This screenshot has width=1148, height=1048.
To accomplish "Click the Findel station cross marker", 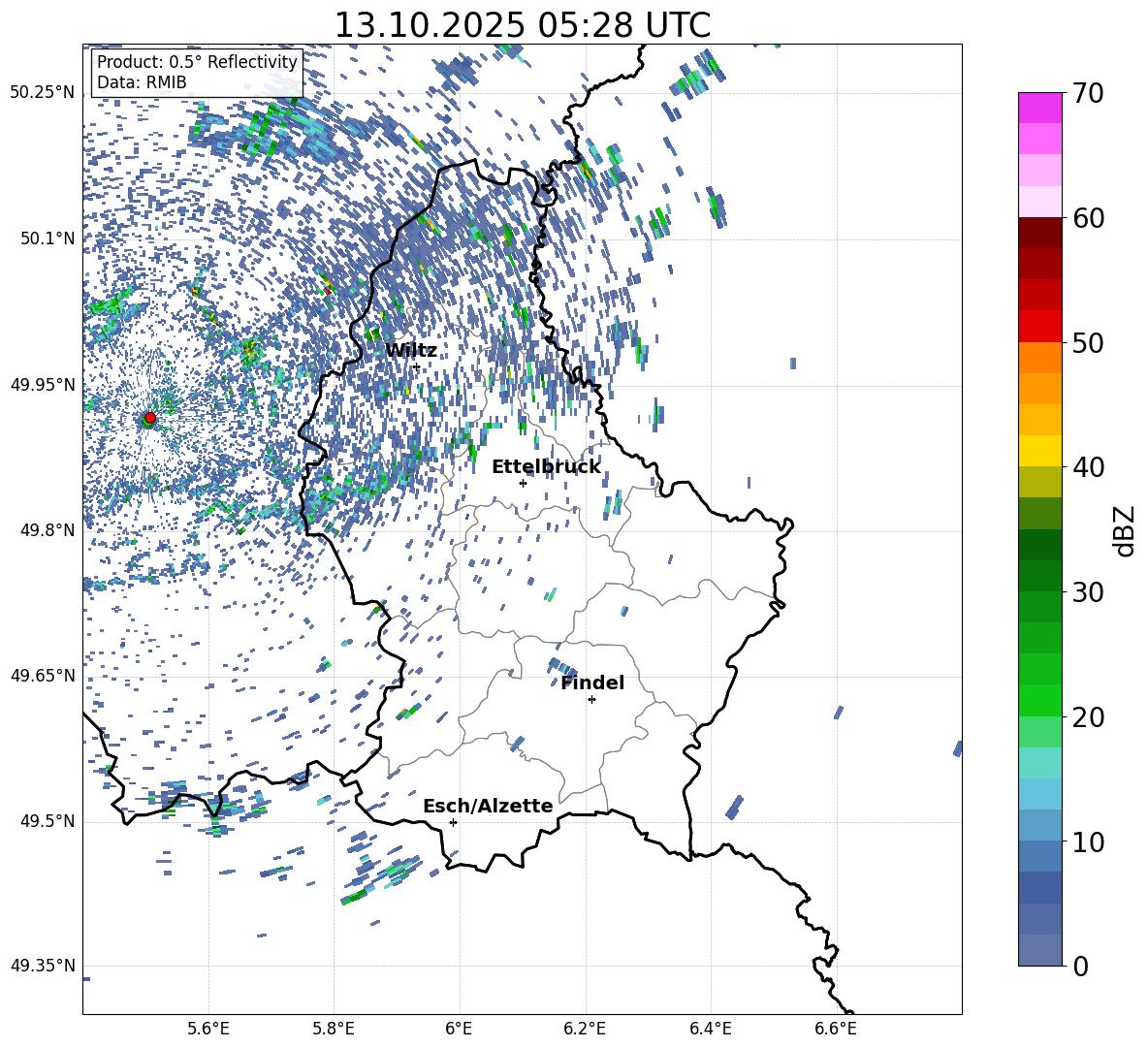I will (591, 700).
